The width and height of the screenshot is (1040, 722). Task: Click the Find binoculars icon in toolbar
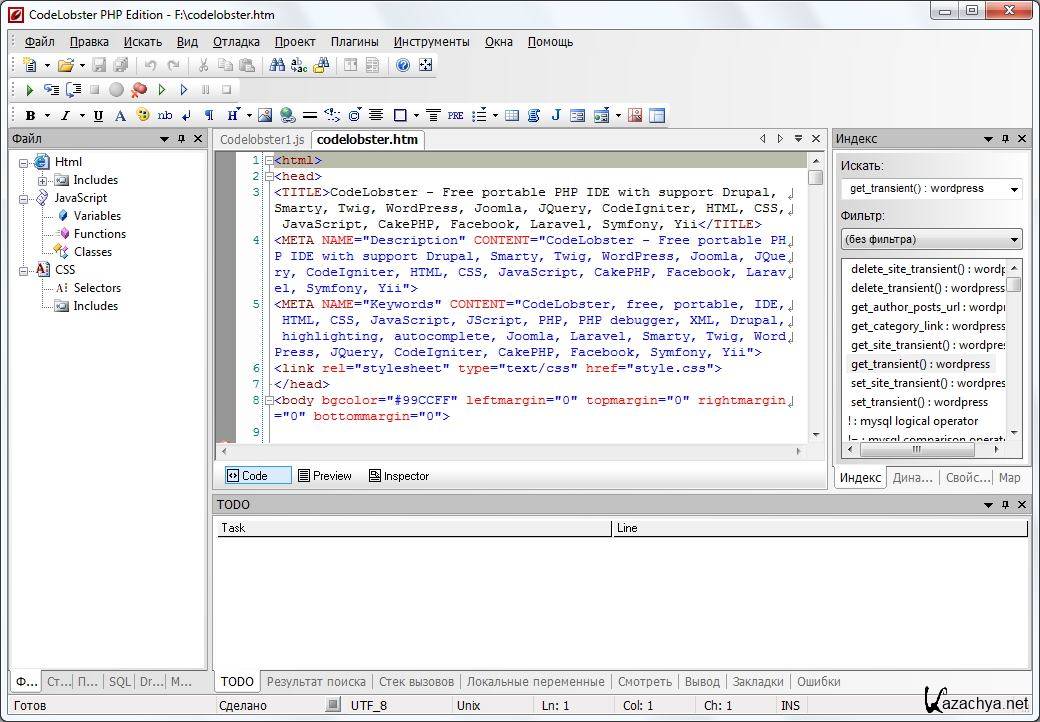coord(275,65)
